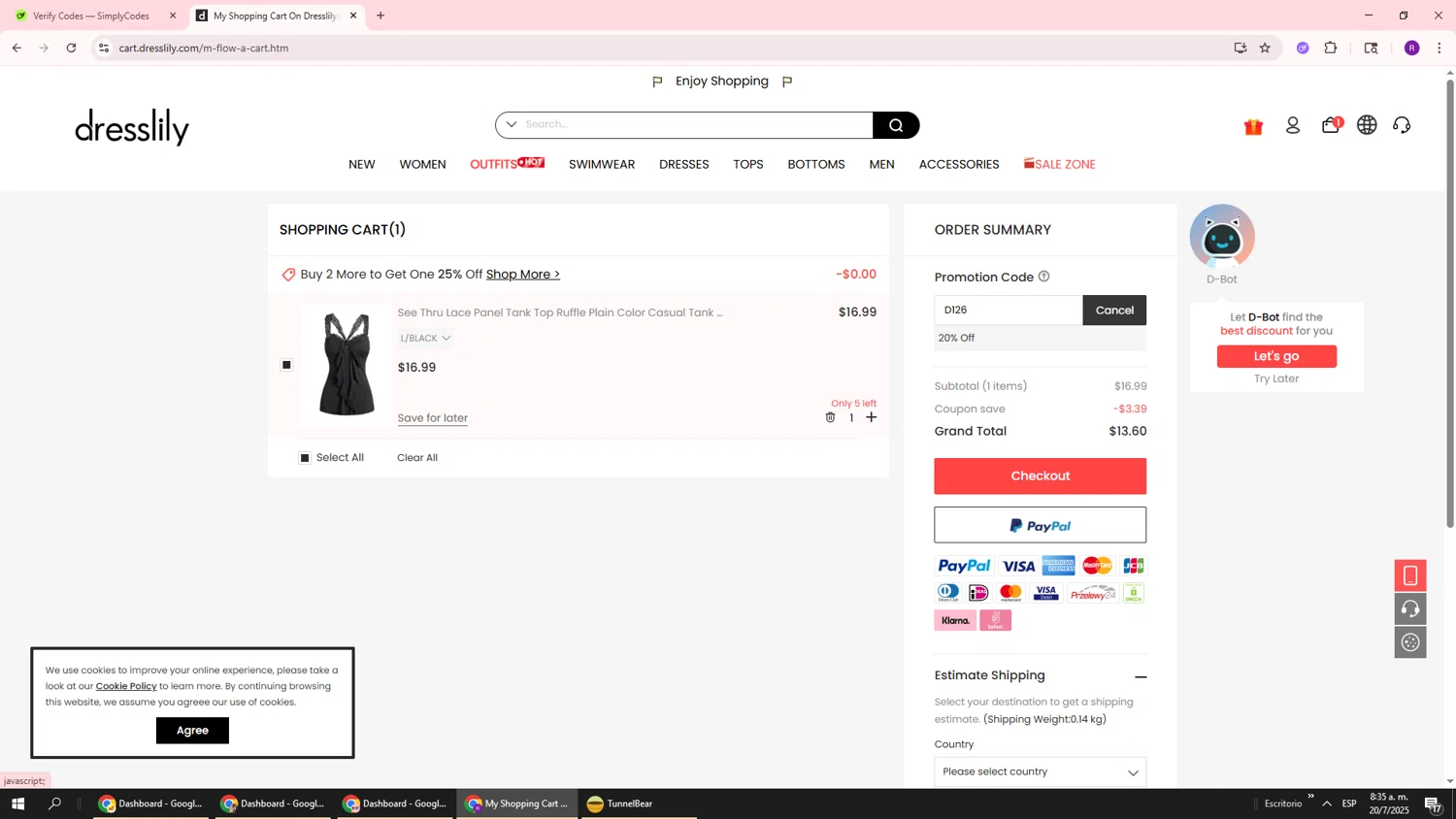Click Clear All in cart

click(x=417, y=458)
